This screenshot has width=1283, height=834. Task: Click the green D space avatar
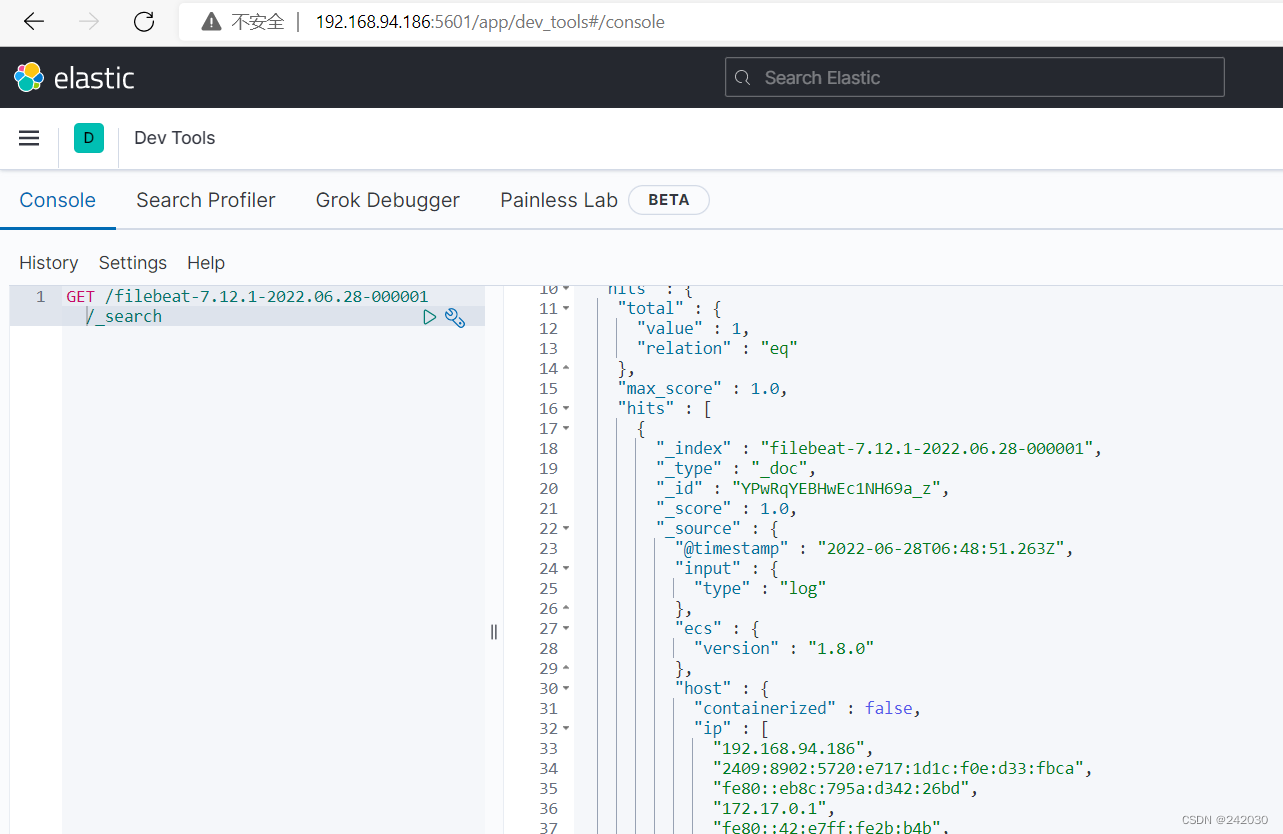tap(89, 138)
